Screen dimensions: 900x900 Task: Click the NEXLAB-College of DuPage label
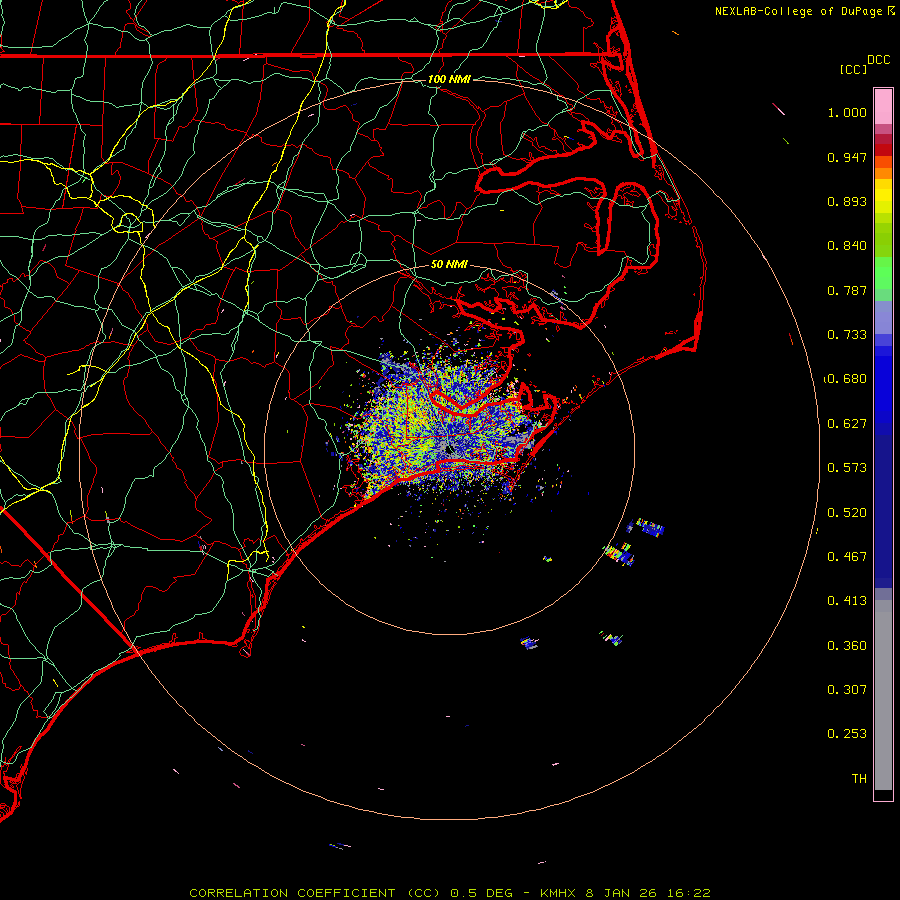[x=805, y=11]
